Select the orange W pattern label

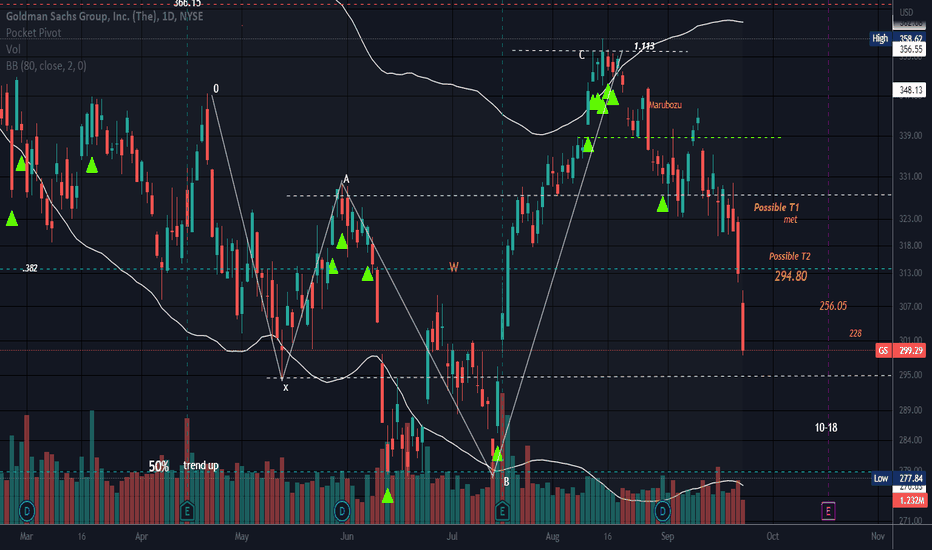454,268
